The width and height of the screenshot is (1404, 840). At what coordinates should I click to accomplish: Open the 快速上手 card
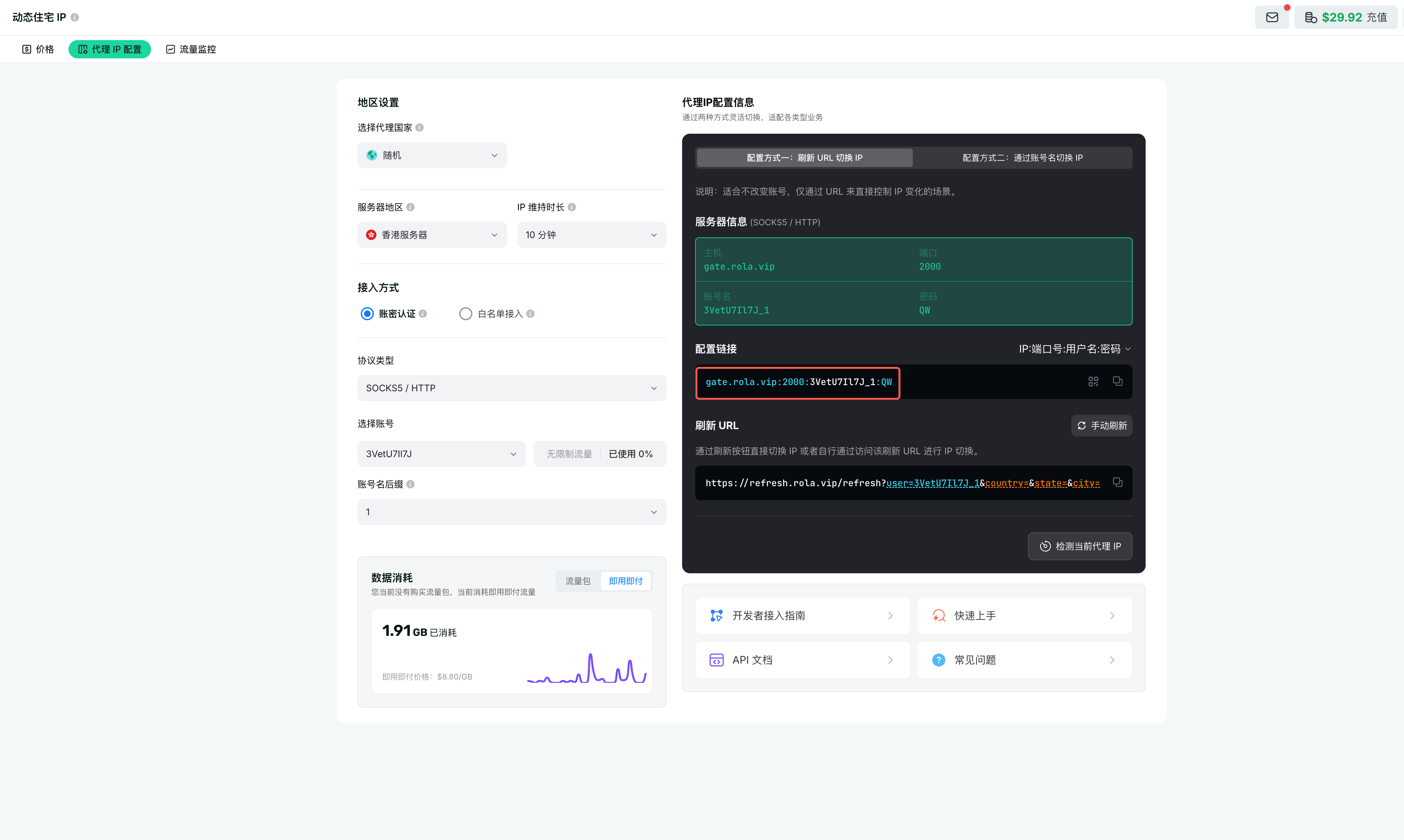click(1025, 616)
